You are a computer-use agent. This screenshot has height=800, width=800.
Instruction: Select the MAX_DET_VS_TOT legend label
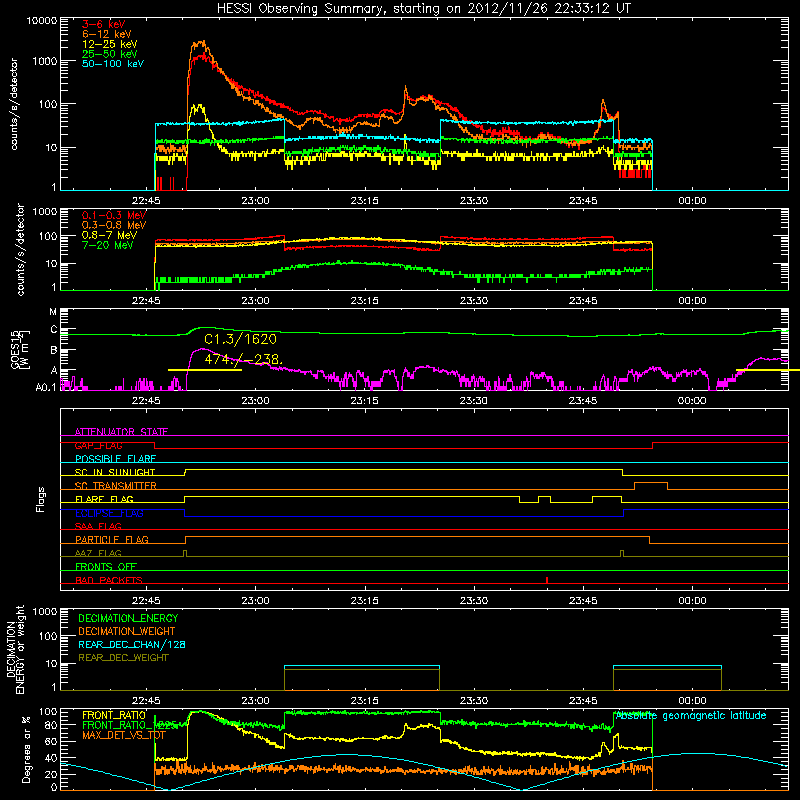(x=124, y=735)
